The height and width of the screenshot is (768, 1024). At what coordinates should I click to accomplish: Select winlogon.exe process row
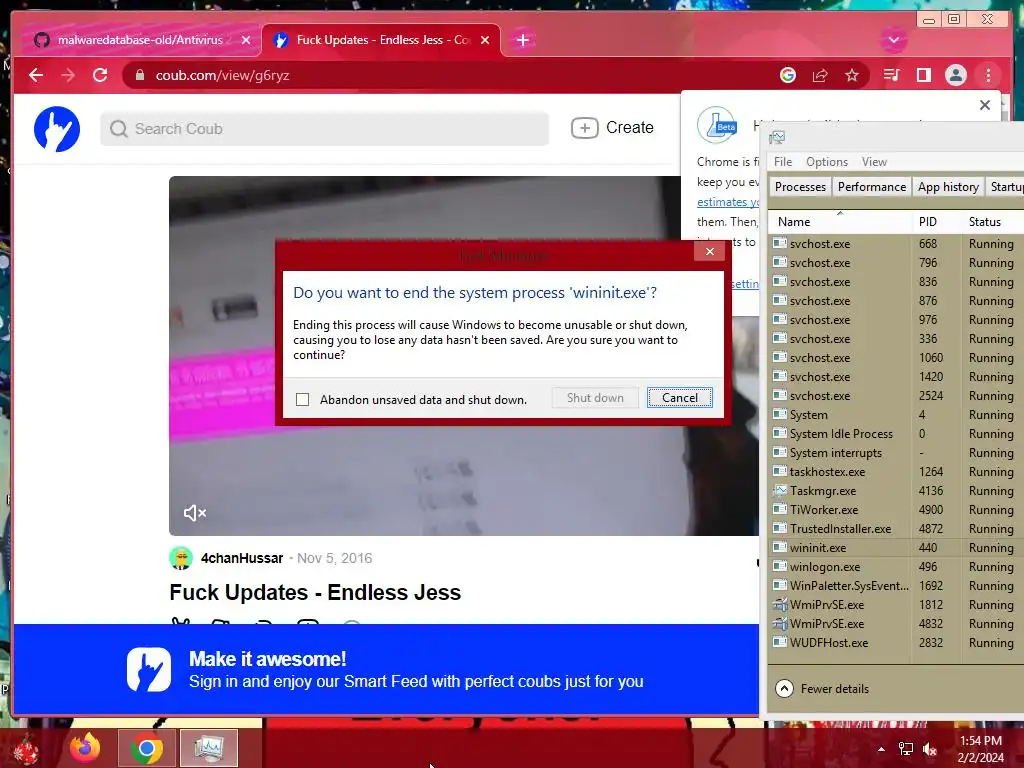pos(896,566)
